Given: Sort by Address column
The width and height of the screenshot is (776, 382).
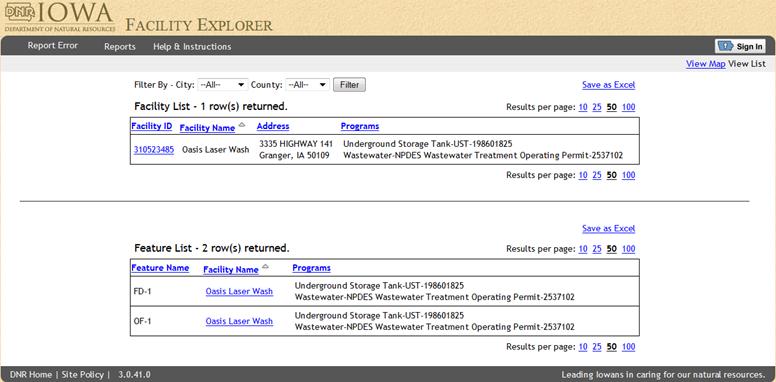Looking at the screenshot, I should pos(273,126).
